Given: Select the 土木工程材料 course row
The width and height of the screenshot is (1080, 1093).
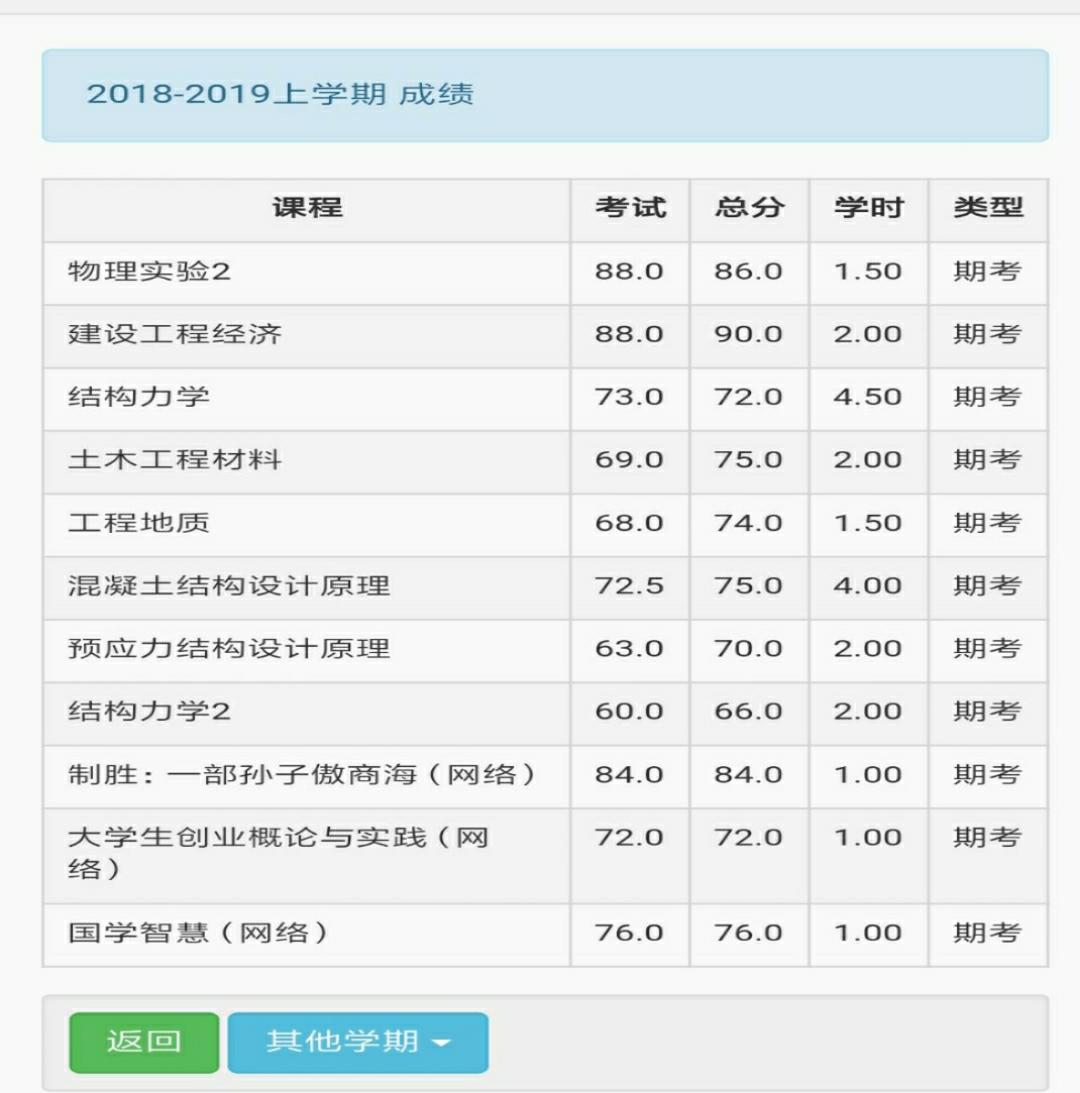Looking at the screenshot, I should (175, 460).
